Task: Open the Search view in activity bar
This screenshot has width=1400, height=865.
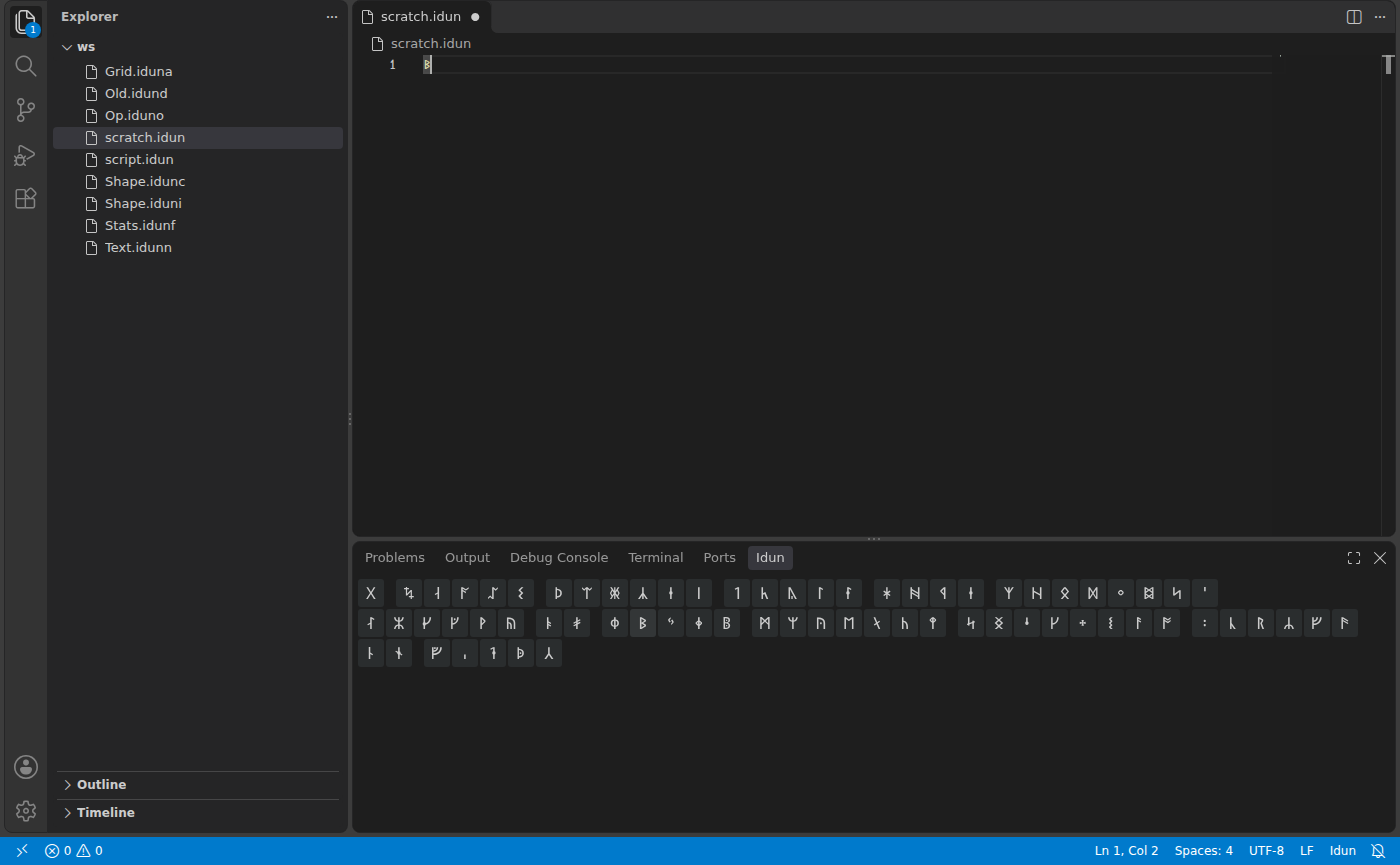Action: [x=26, y=66]
